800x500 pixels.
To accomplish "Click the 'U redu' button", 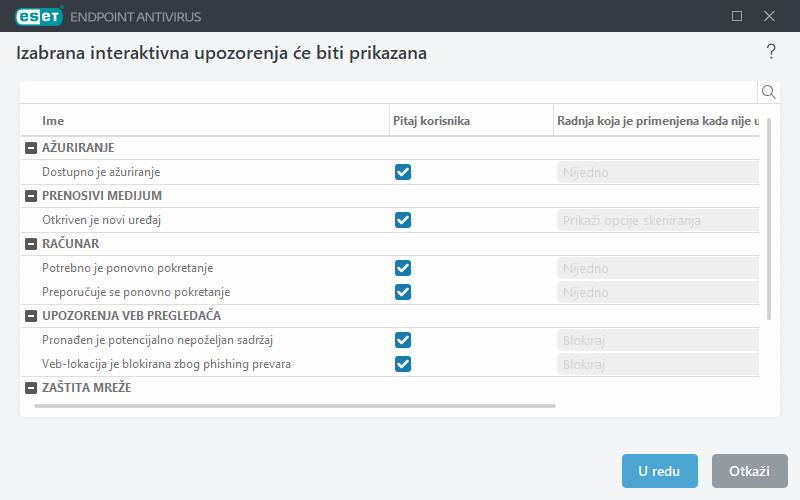I will coord(660,471).
